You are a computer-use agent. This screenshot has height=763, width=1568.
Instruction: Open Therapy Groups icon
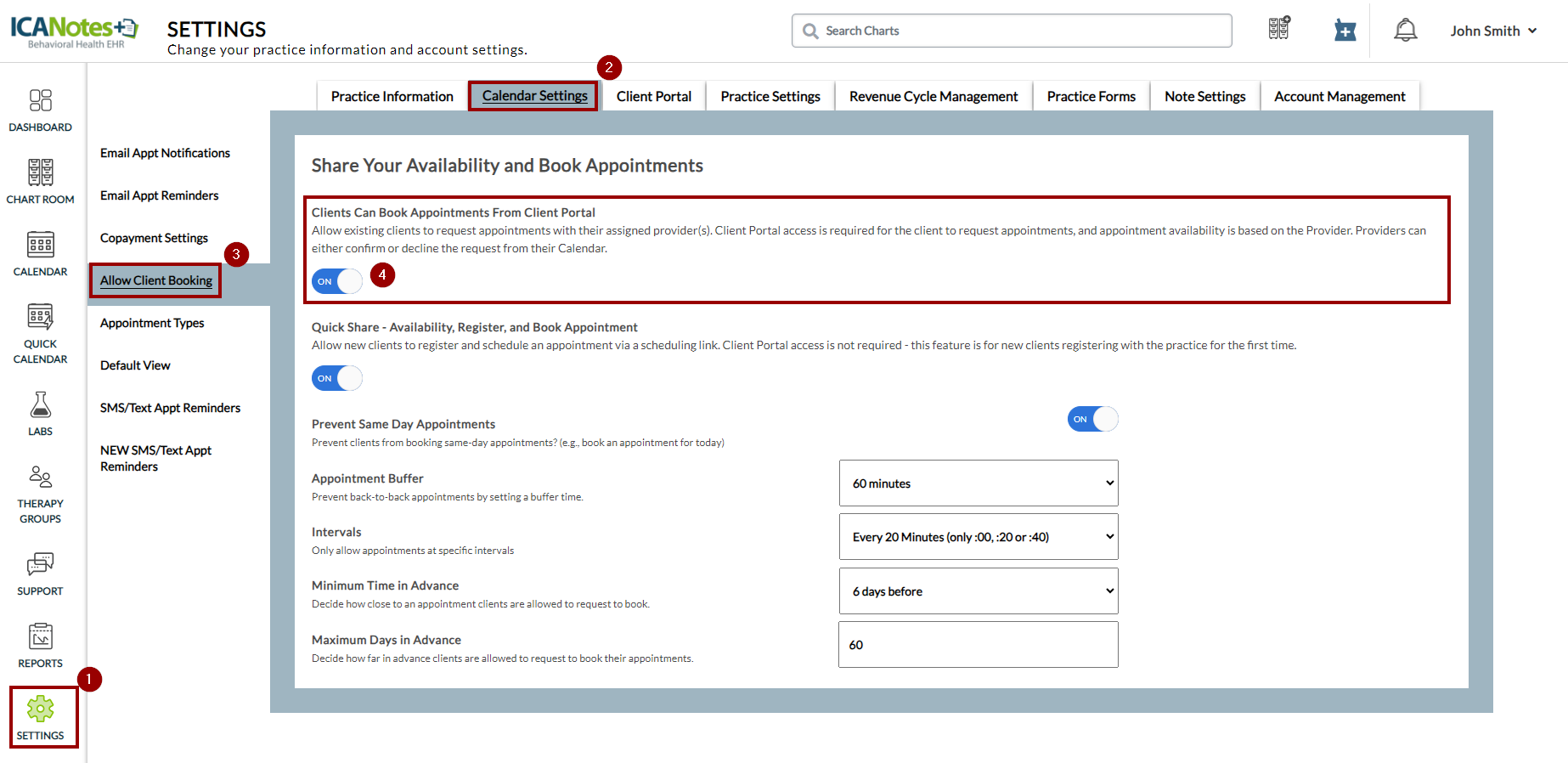tap(40, 478)
